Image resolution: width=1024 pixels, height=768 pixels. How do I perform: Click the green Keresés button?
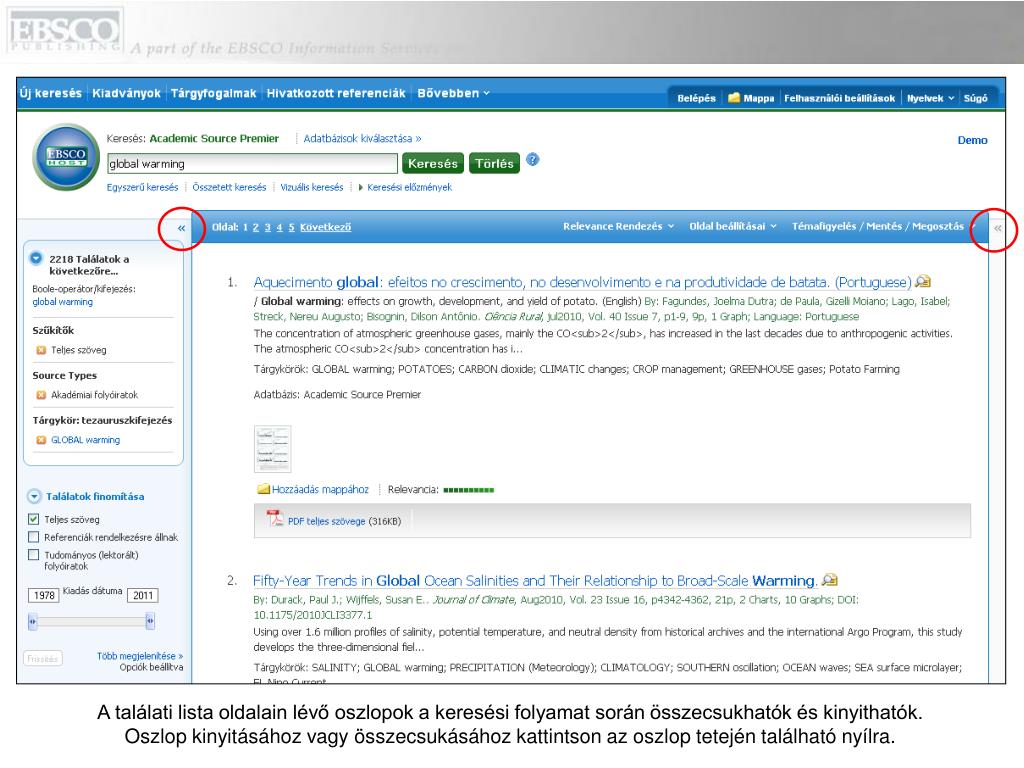433,163
